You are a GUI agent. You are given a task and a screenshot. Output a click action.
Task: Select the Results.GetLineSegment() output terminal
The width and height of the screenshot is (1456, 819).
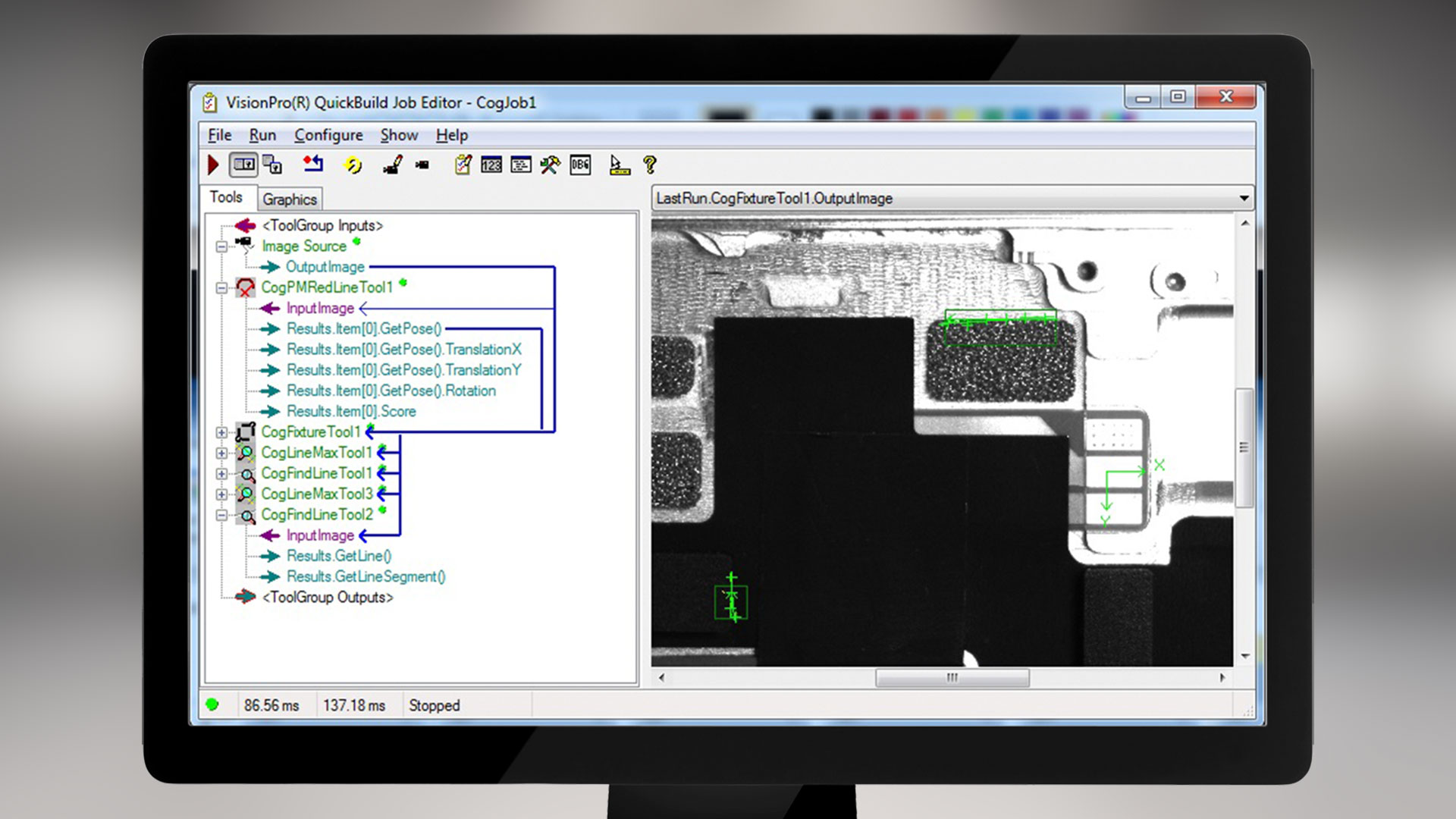[x=366, y=576]
